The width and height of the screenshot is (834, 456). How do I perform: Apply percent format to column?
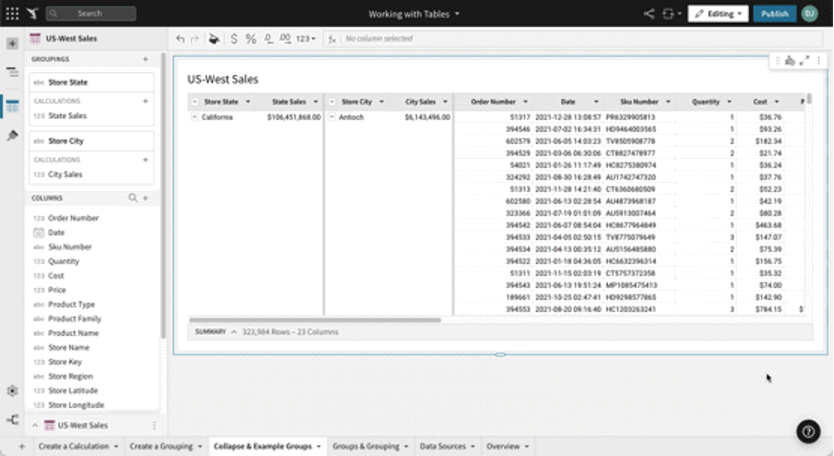tap(251, 39)
